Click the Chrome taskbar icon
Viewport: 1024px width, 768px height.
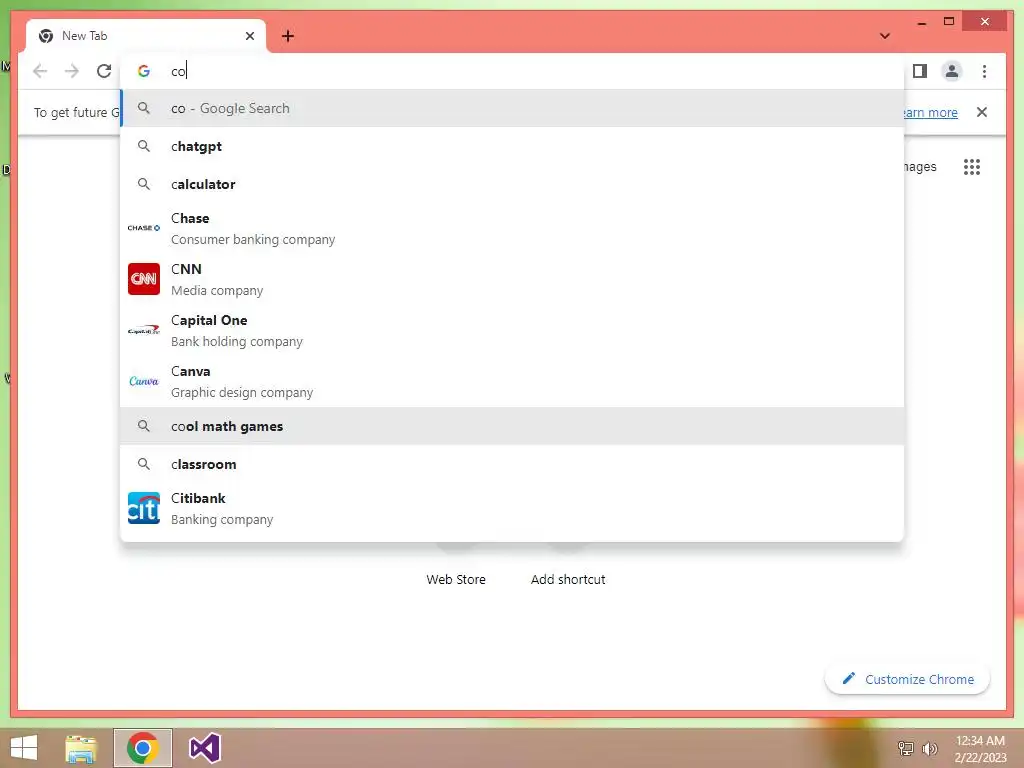(143, 748)
